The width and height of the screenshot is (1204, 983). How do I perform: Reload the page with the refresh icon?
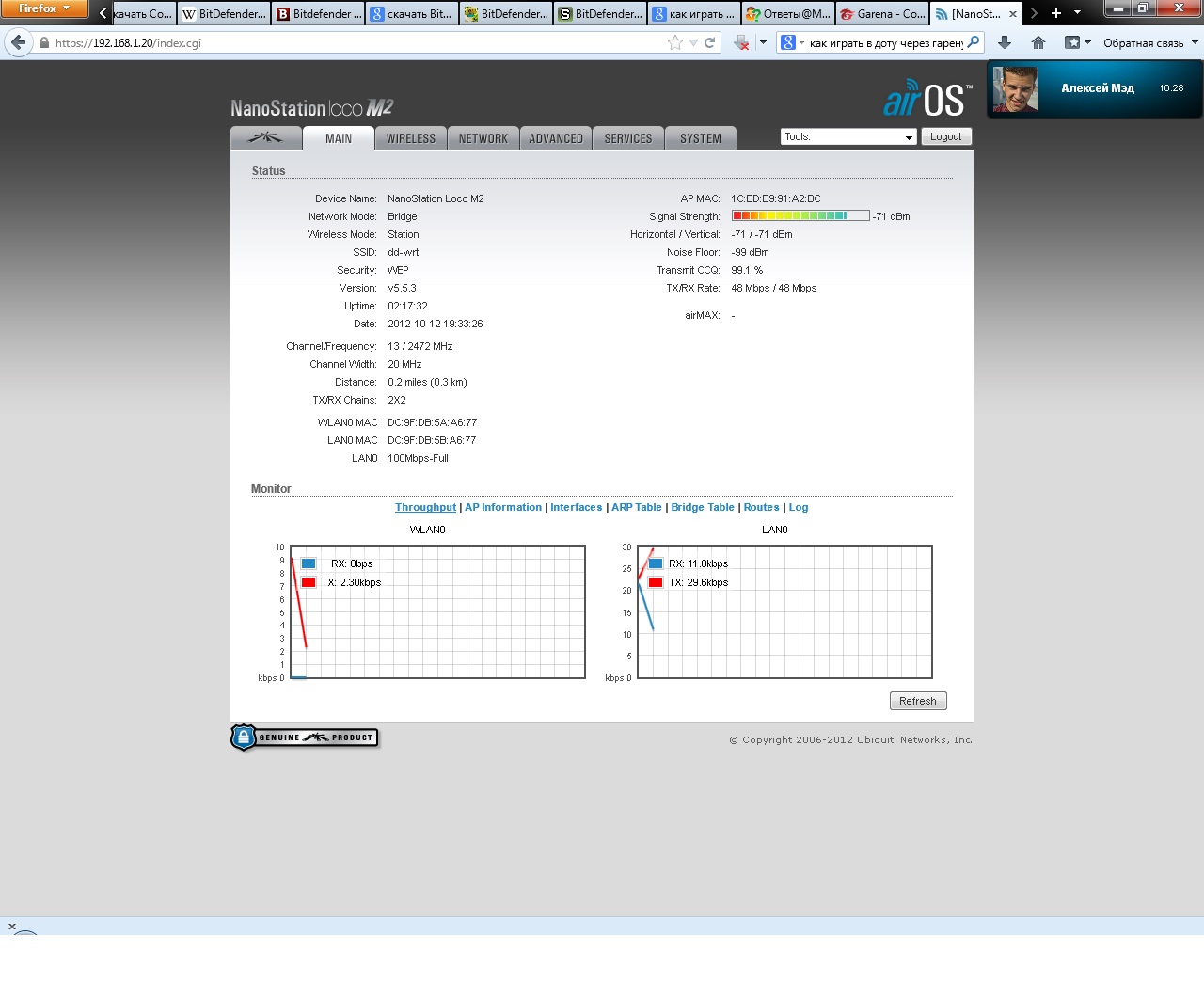[x=710, y=42]
